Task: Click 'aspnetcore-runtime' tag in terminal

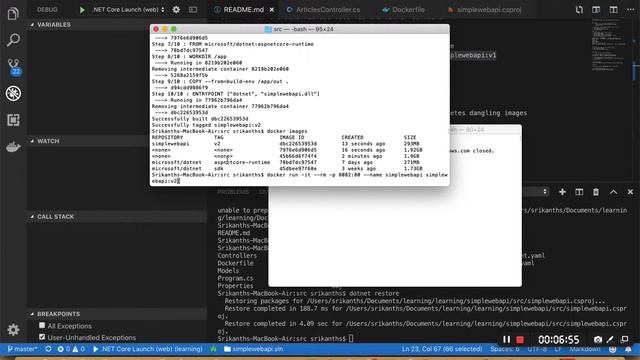Action: tap(242, 162)
